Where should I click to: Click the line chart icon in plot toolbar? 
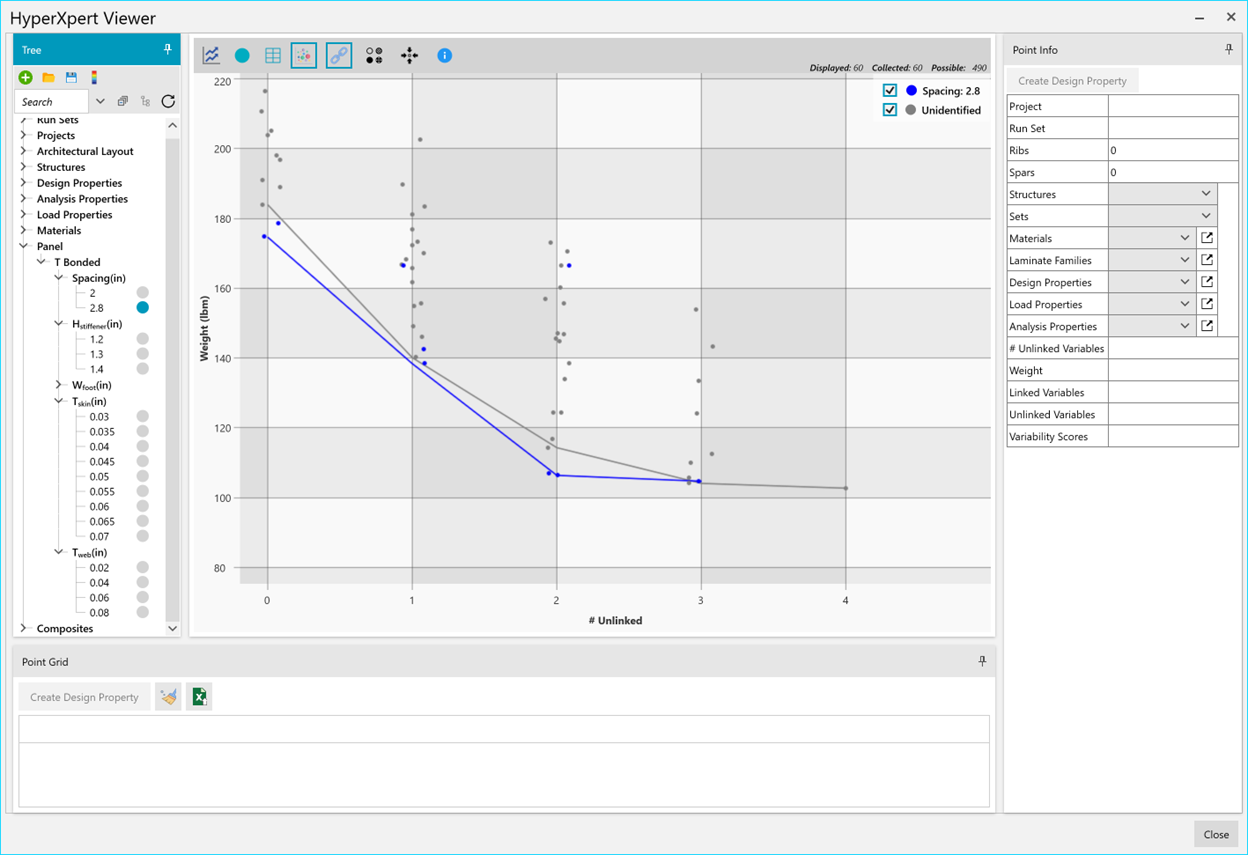(211, 56)
